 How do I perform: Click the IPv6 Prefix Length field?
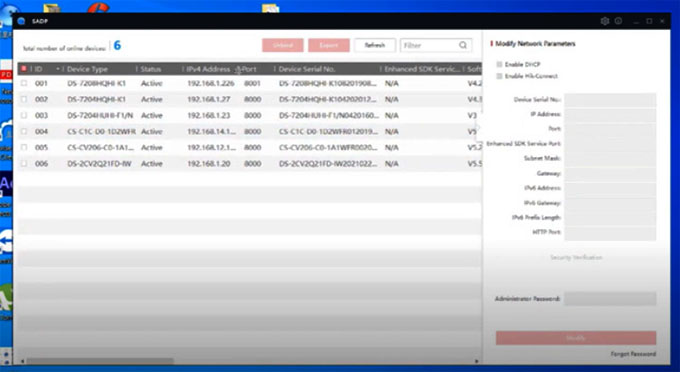click(x=610, y=218)
